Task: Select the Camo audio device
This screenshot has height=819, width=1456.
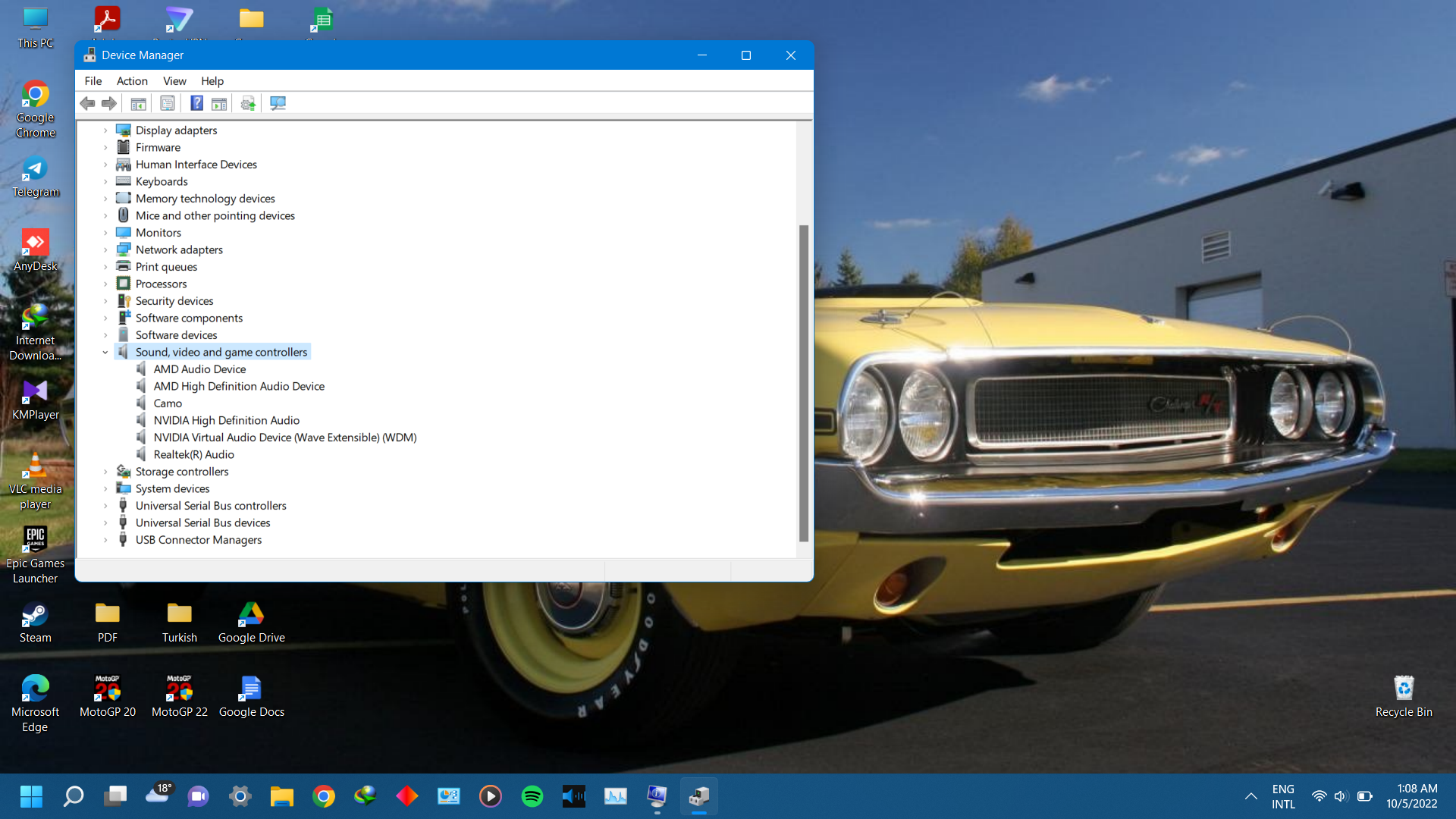Action: (x=168, y=403)
